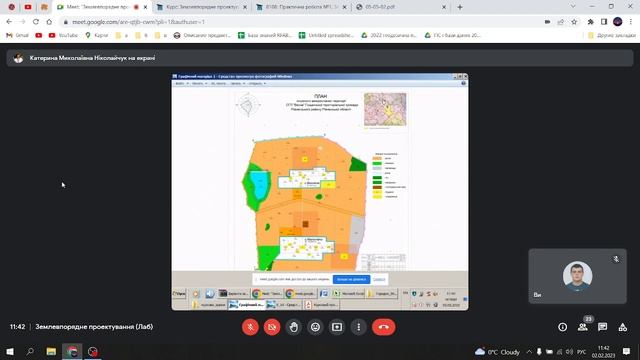
Task: Open the emoji reactions button
Action: (315, 327)
